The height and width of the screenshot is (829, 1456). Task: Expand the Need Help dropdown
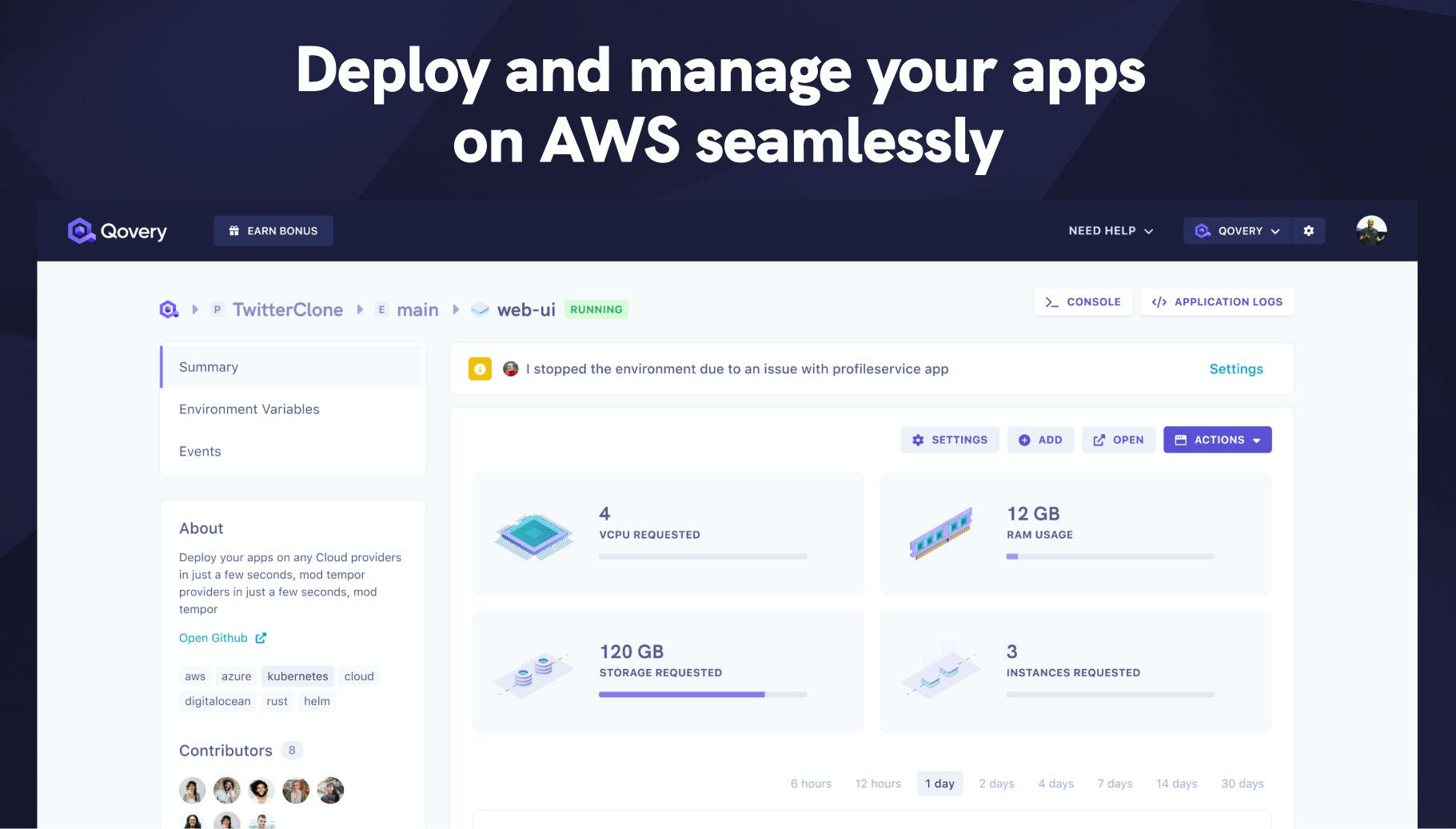click(1111, 231)
